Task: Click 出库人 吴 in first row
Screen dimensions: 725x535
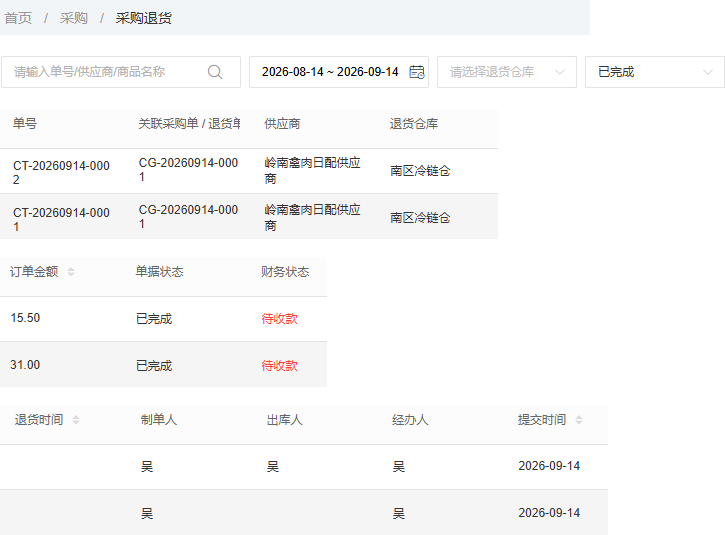Action: pyautogui.click(x=273, y=467)
